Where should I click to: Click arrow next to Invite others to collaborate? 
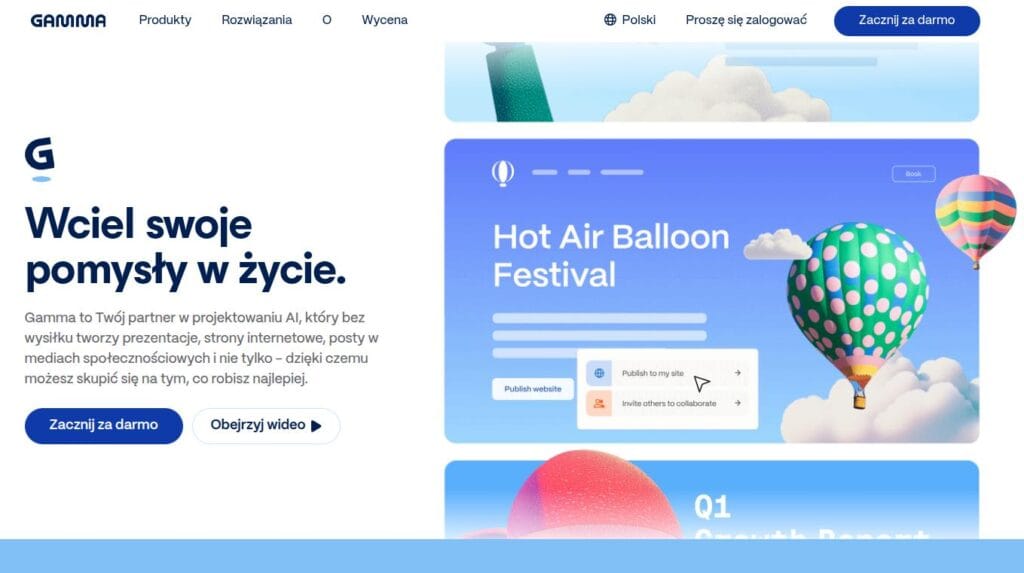[x=737, y=403]
